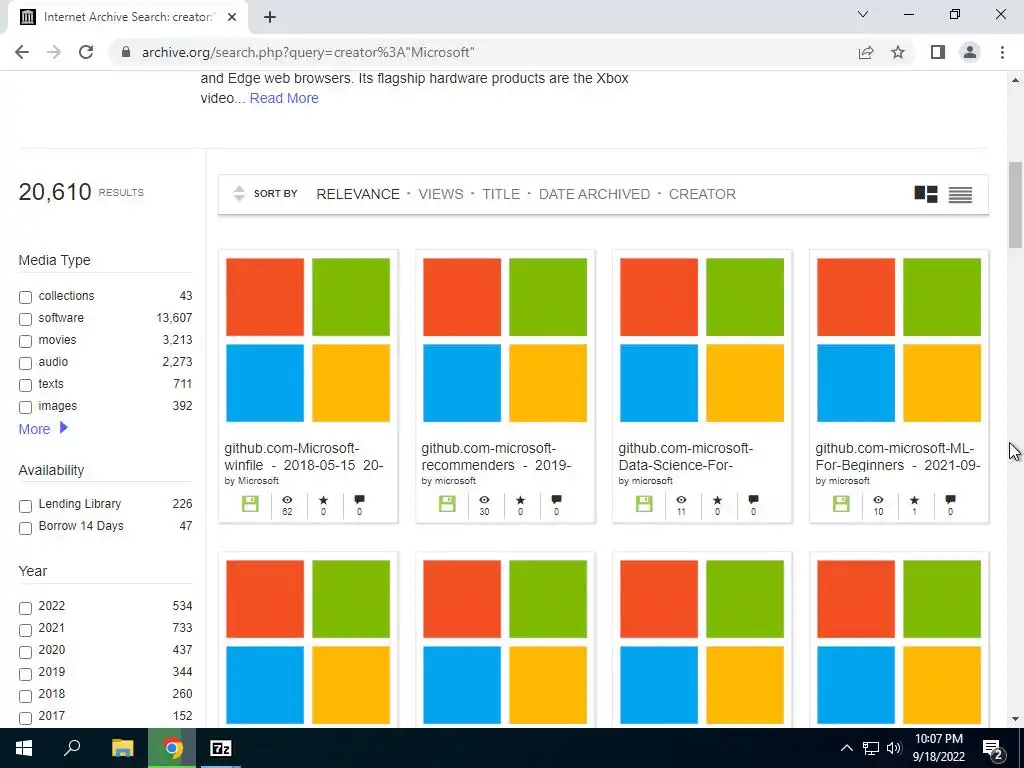Check the images media type filter

pos(25,407)
